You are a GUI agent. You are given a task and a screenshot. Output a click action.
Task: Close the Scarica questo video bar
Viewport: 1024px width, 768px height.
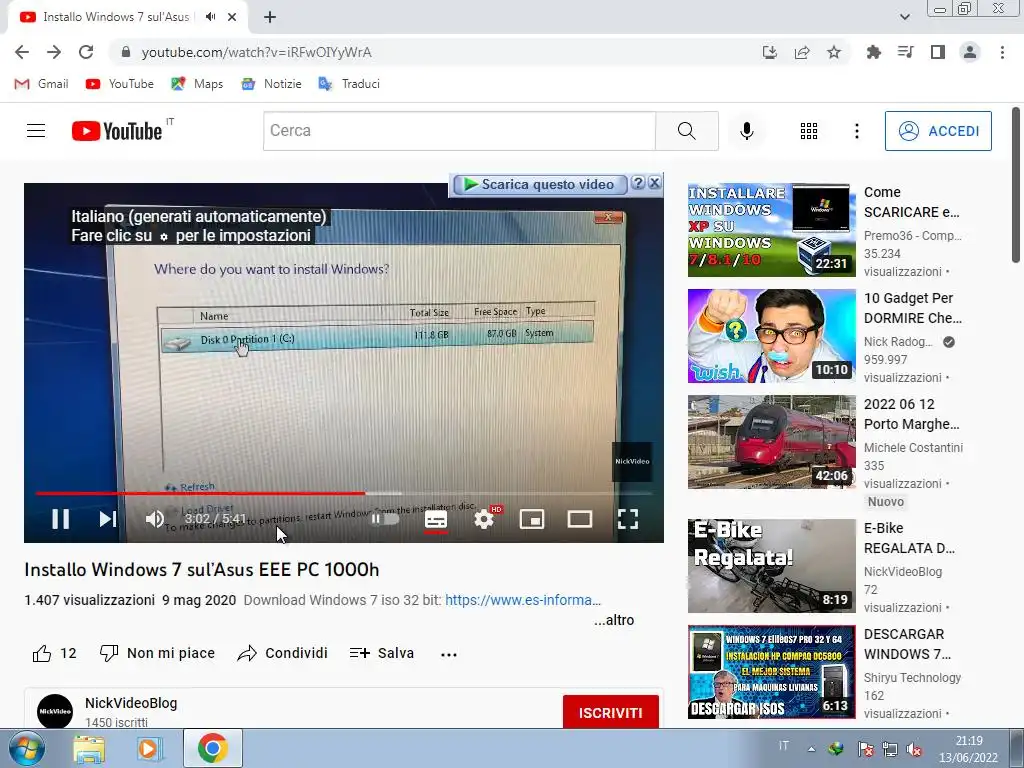(x=654, y=184)
